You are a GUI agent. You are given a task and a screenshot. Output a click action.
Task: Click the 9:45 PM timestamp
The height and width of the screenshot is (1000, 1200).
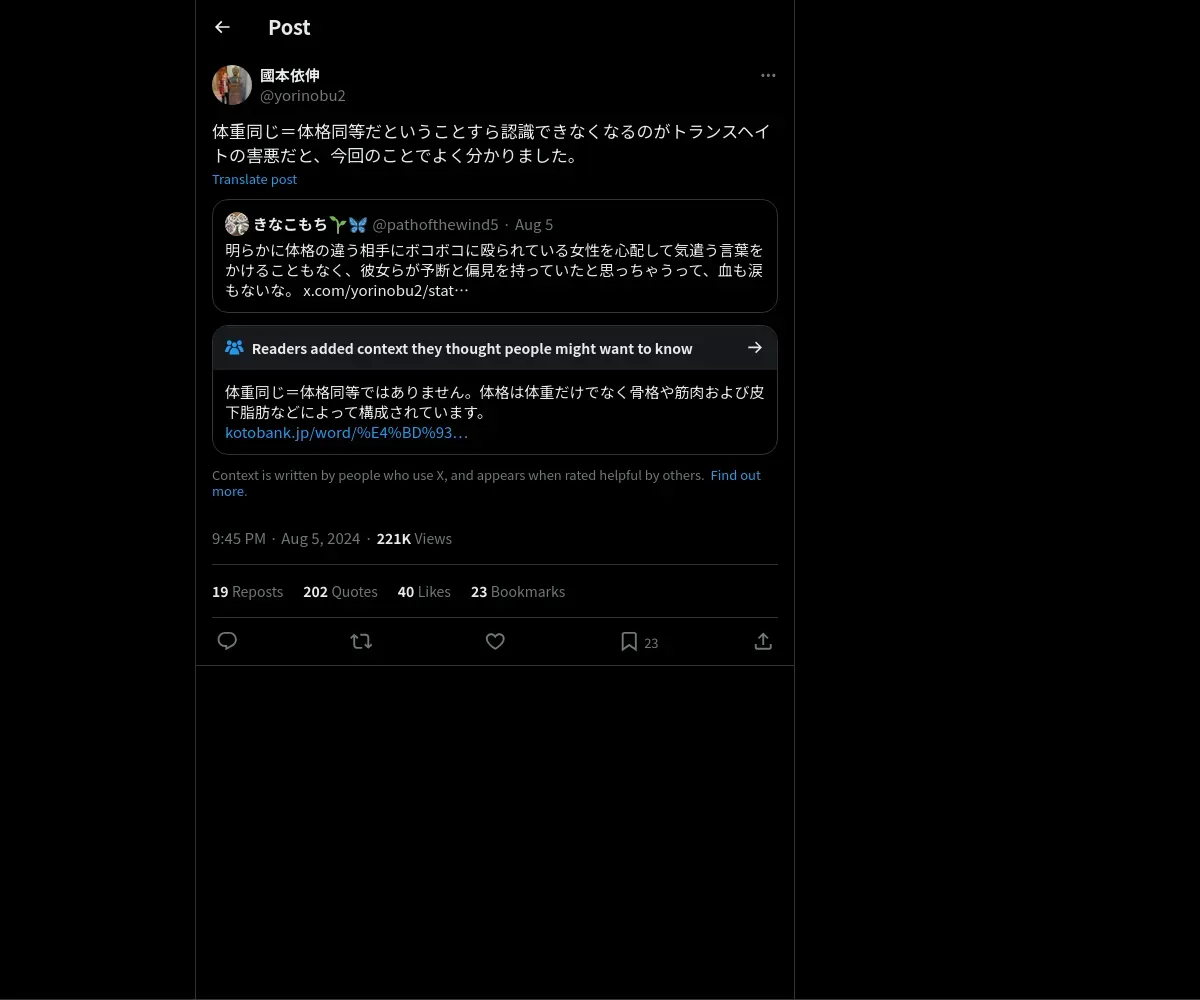pyautogui.click(x=239, y=538)
